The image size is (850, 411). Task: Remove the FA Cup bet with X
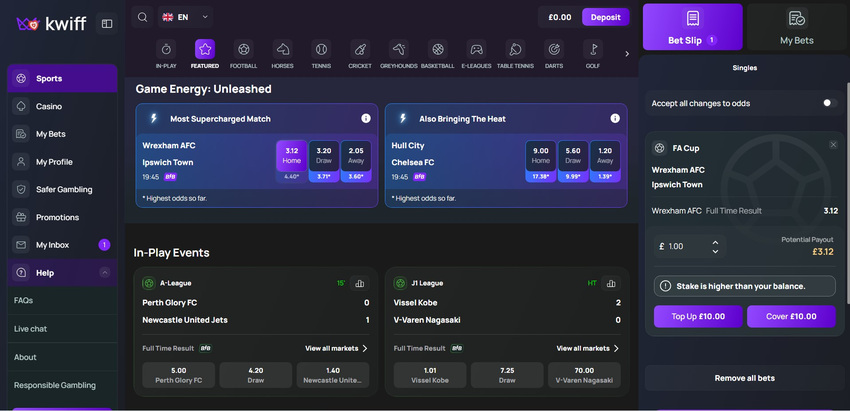(x=833, y=144)
